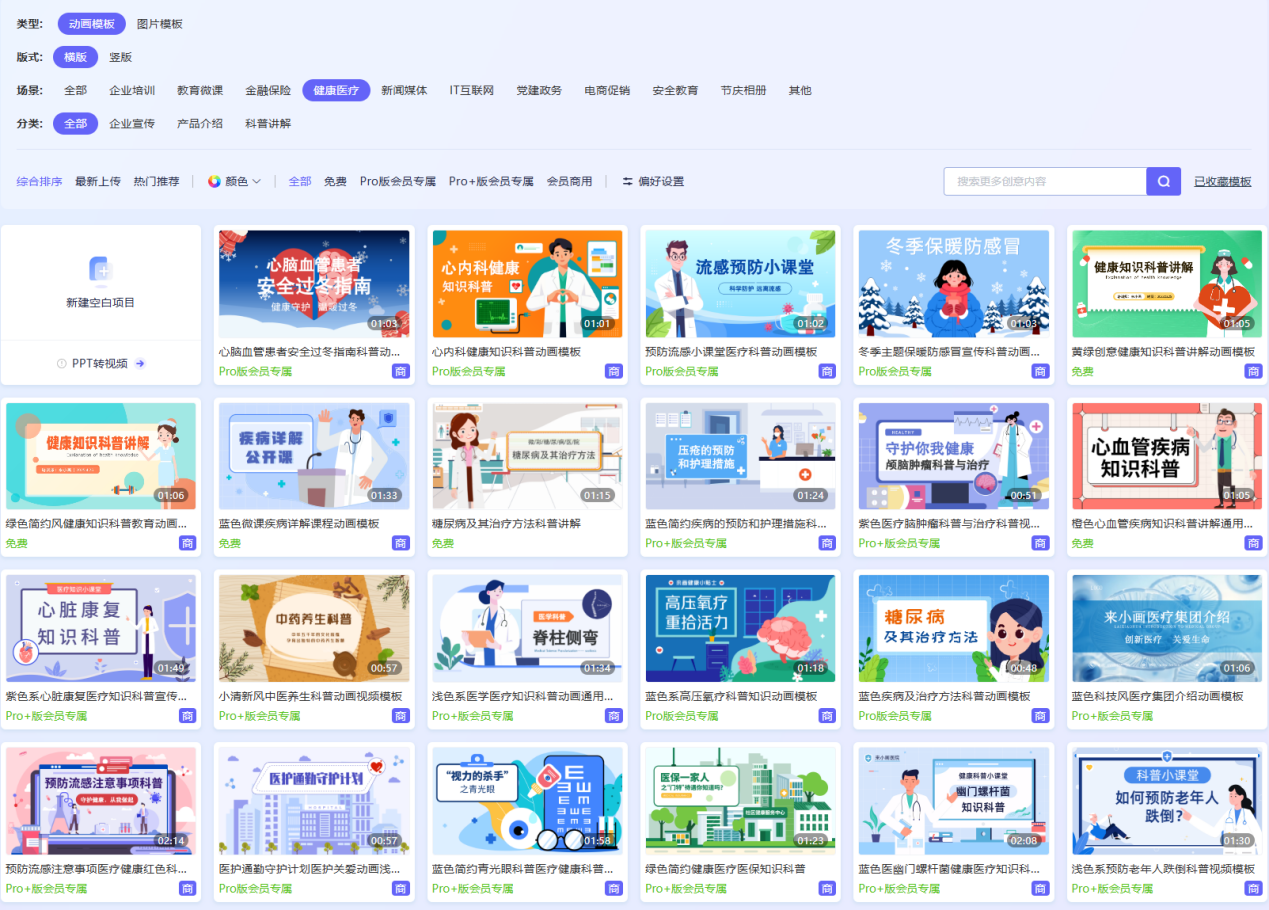Image resolution: width=1269 pixels, height=910 pixels.
Task: Click the 商 badge on 蓝色科技风医疗集团介绍 template
Action: click(1252, 715)
